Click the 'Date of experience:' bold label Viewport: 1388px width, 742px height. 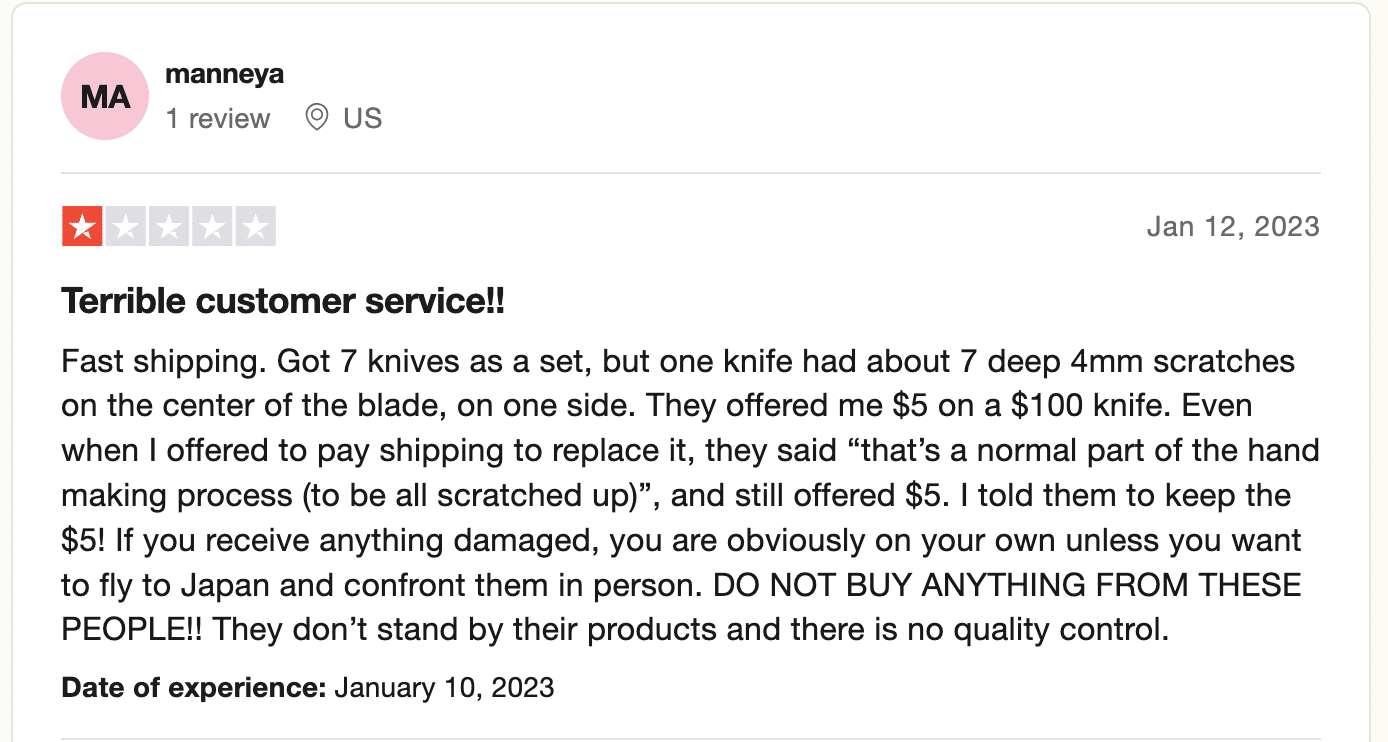pos(194,688)
